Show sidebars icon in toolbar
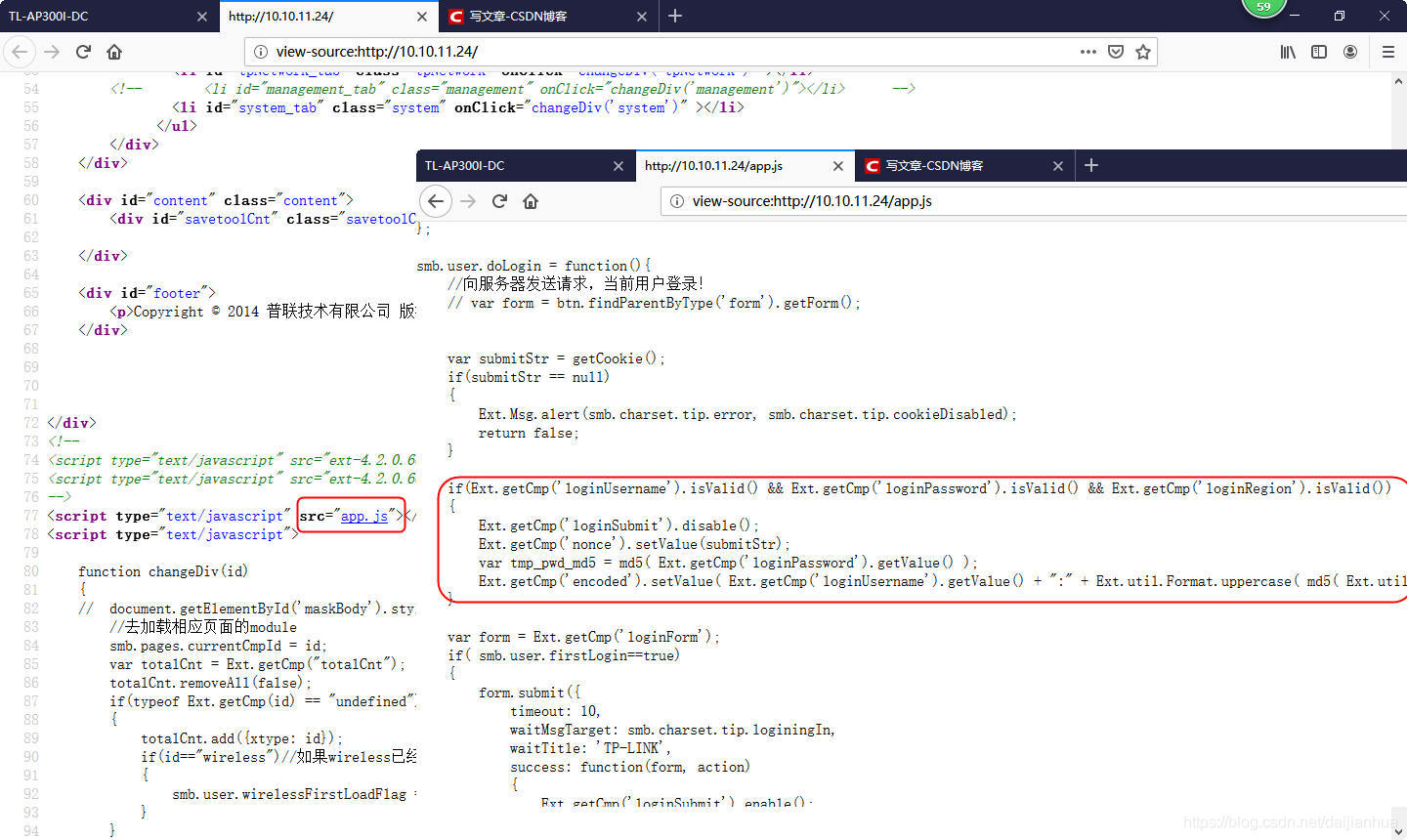The image size is (1407, 840). click(1319, 52)
